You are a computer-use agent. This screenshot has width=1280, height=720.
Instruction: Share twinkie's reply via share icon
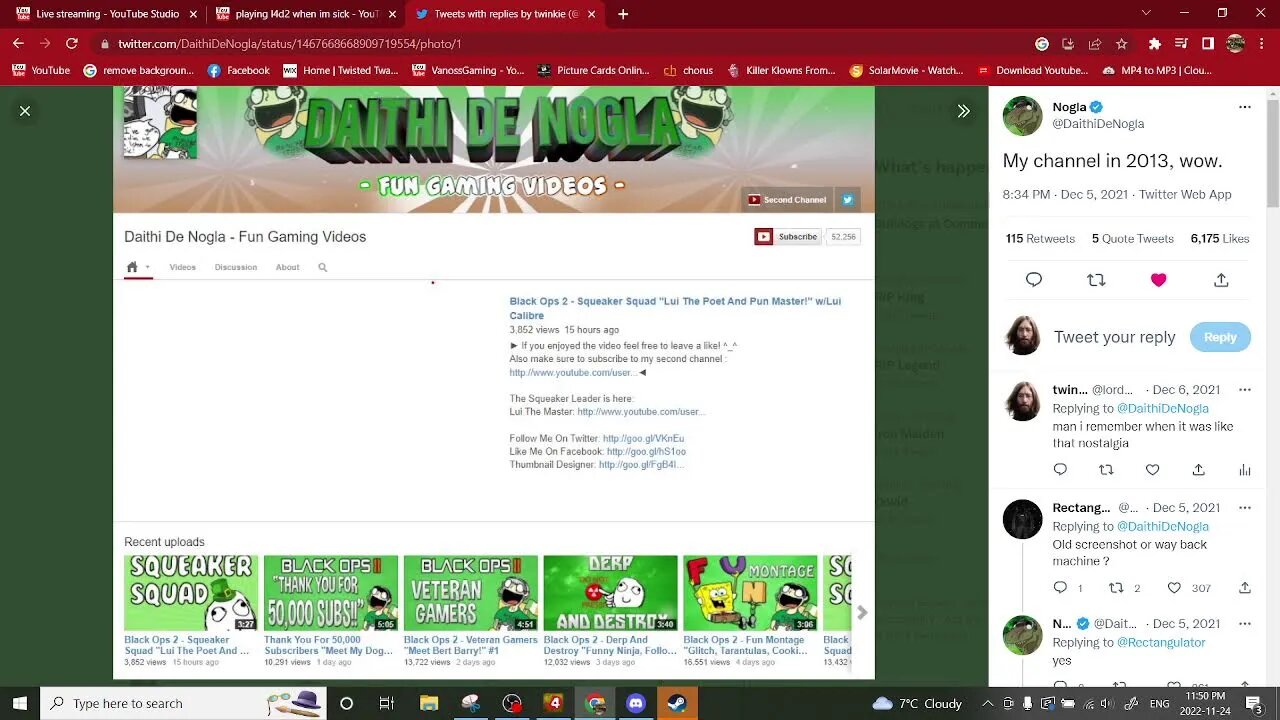pyautogui.click(x=1198, y=470)
